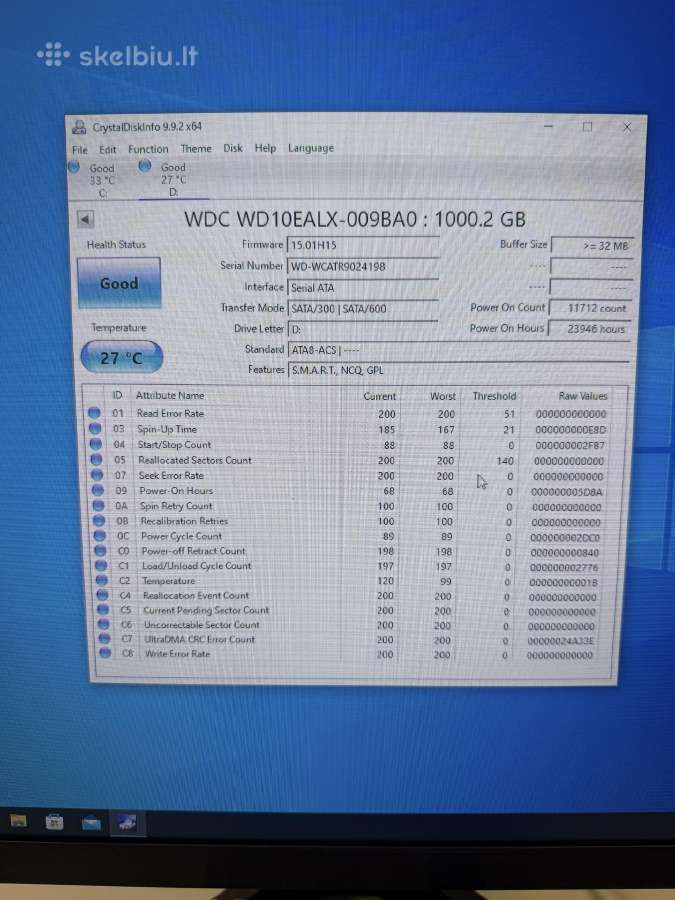
Task: Click the Current column header
Action: 379,396
